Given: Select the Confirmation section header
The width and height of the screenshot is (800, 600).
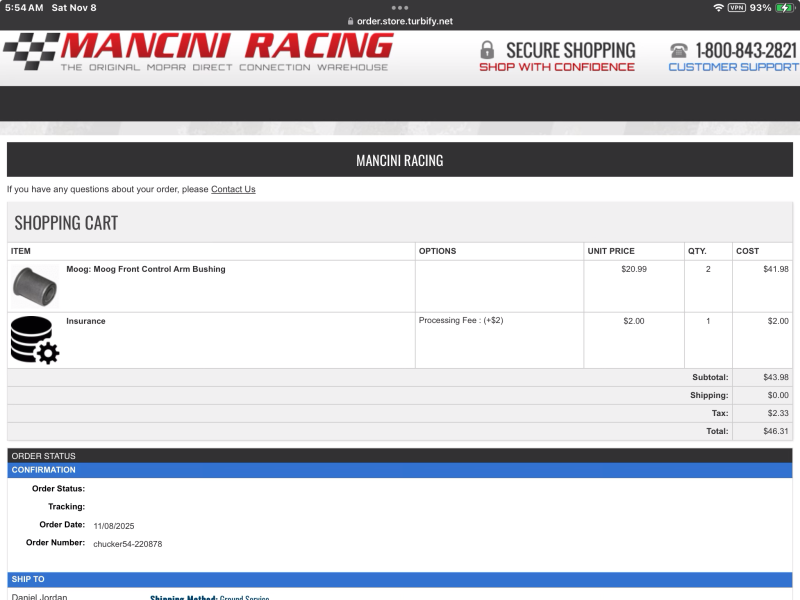Looking at the screenshot, I should pos(44,470).
